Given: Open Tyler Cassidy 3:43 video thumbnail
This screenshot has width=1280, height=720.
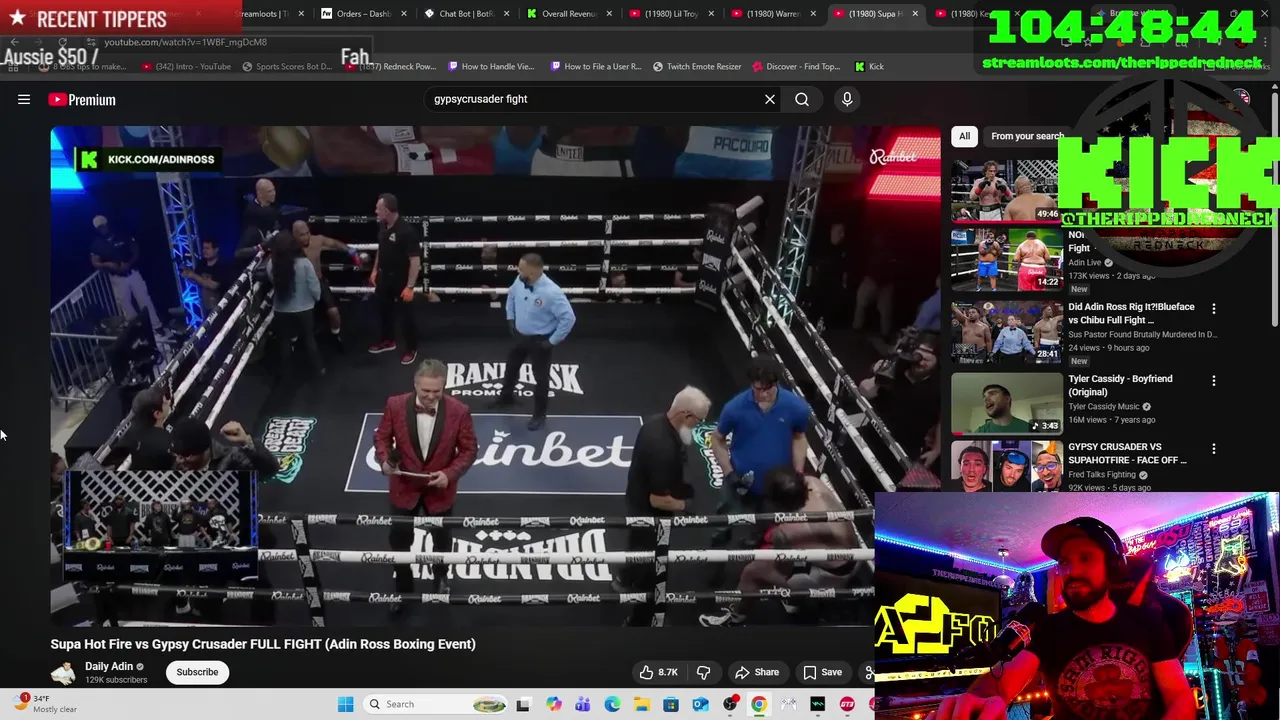Looking at the screenshot, I should pos(1006,403).
